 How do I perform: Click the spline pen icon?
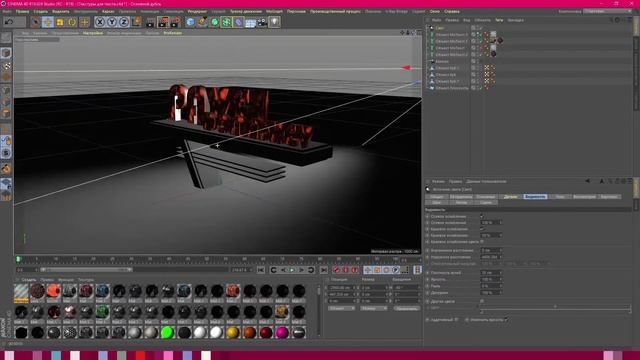(202, 22)
